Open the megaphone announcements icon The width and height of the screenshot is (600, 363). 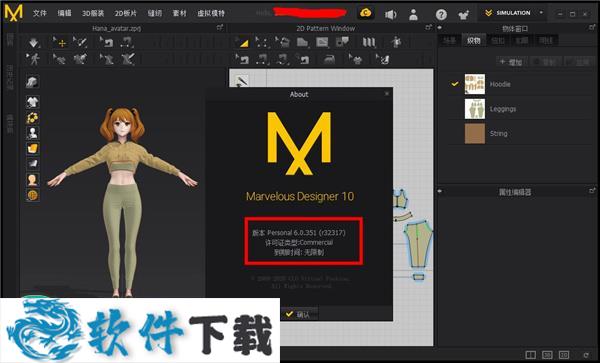click(x=390, y=15)
